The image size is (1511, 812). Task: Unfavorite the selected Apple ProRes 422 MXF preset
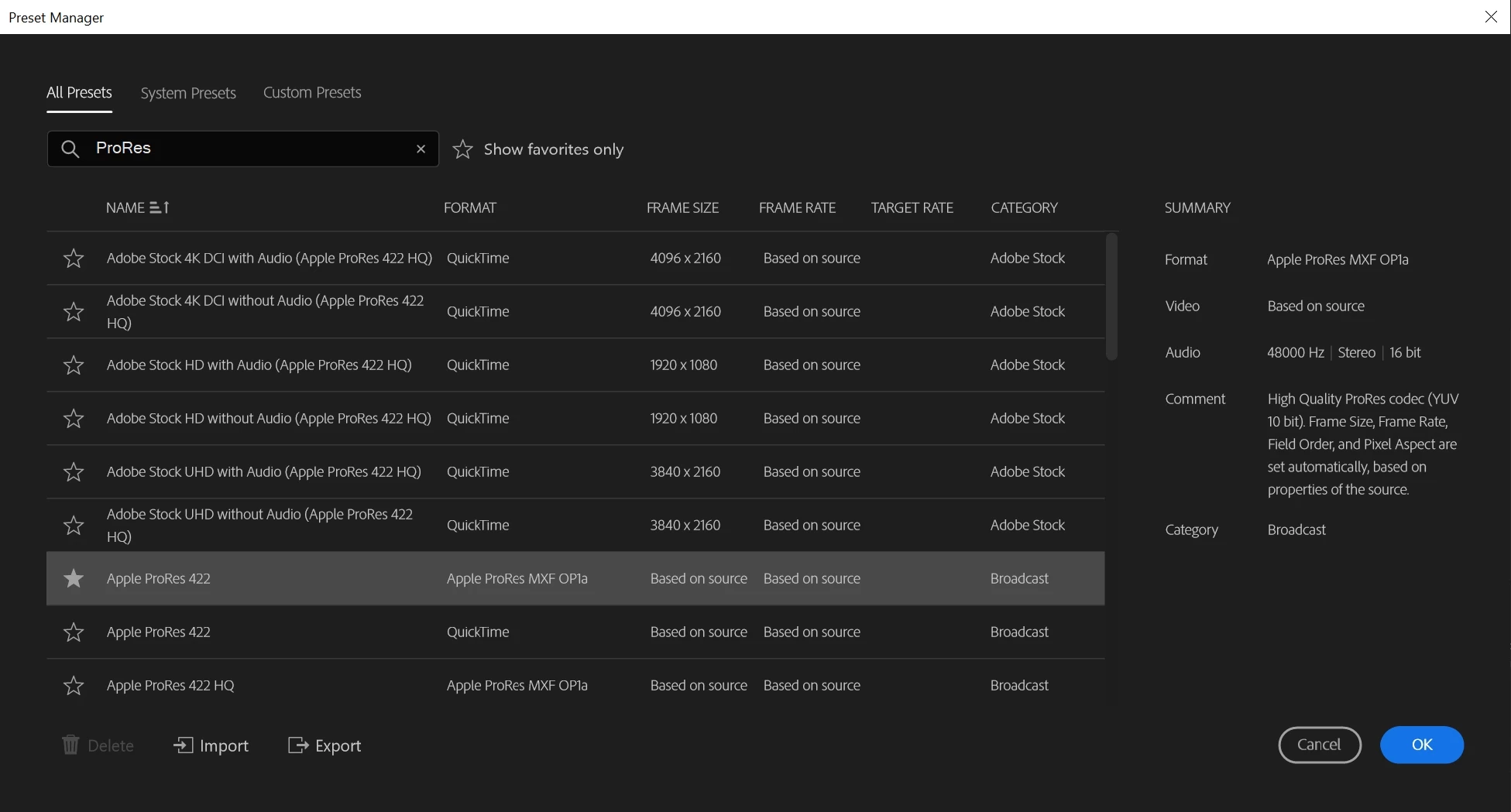[74, 578]
